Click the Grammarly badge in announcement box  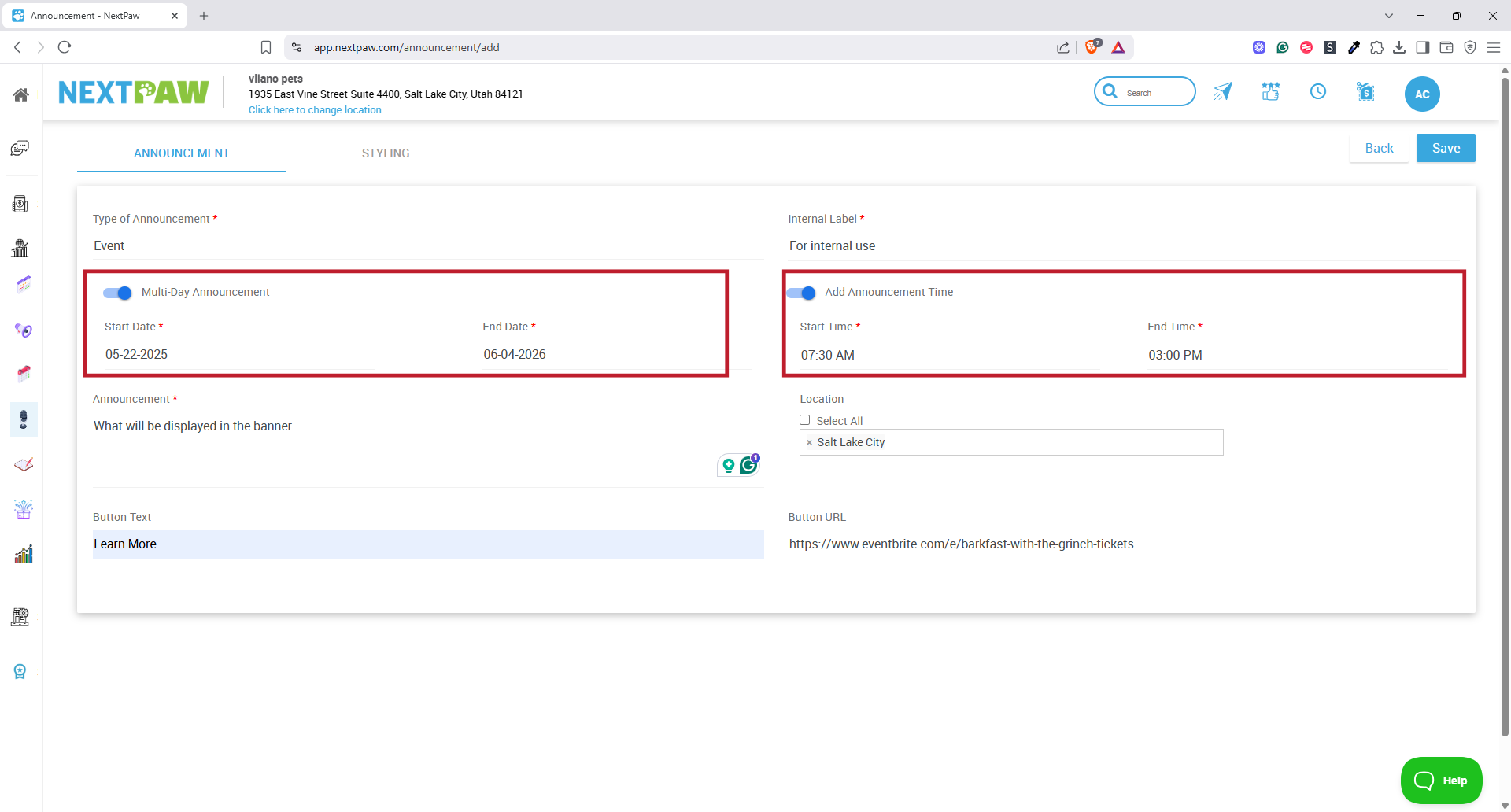point(749,465)
